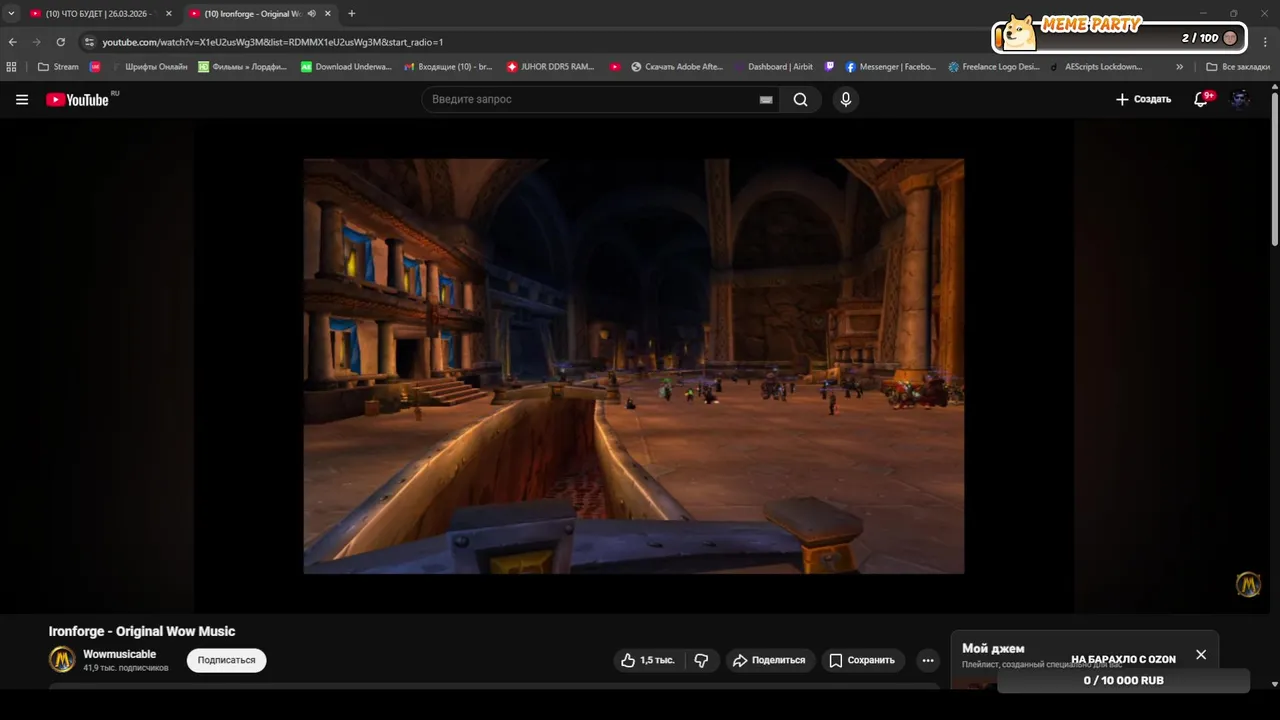Click the 0 / 10 000 RUB goal bar

pos(1123,680)
